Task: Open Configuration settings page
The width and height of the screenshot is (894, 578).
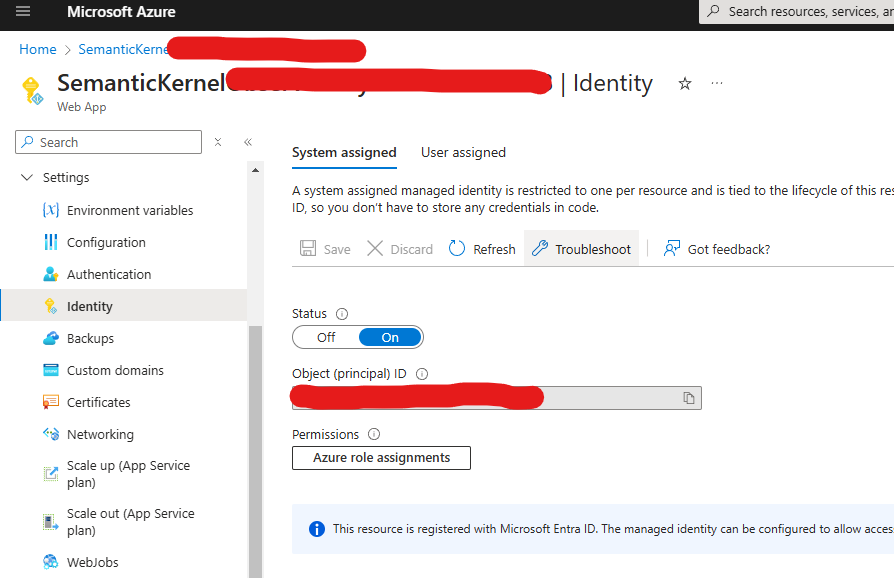Action: click(x=106, y=242)
